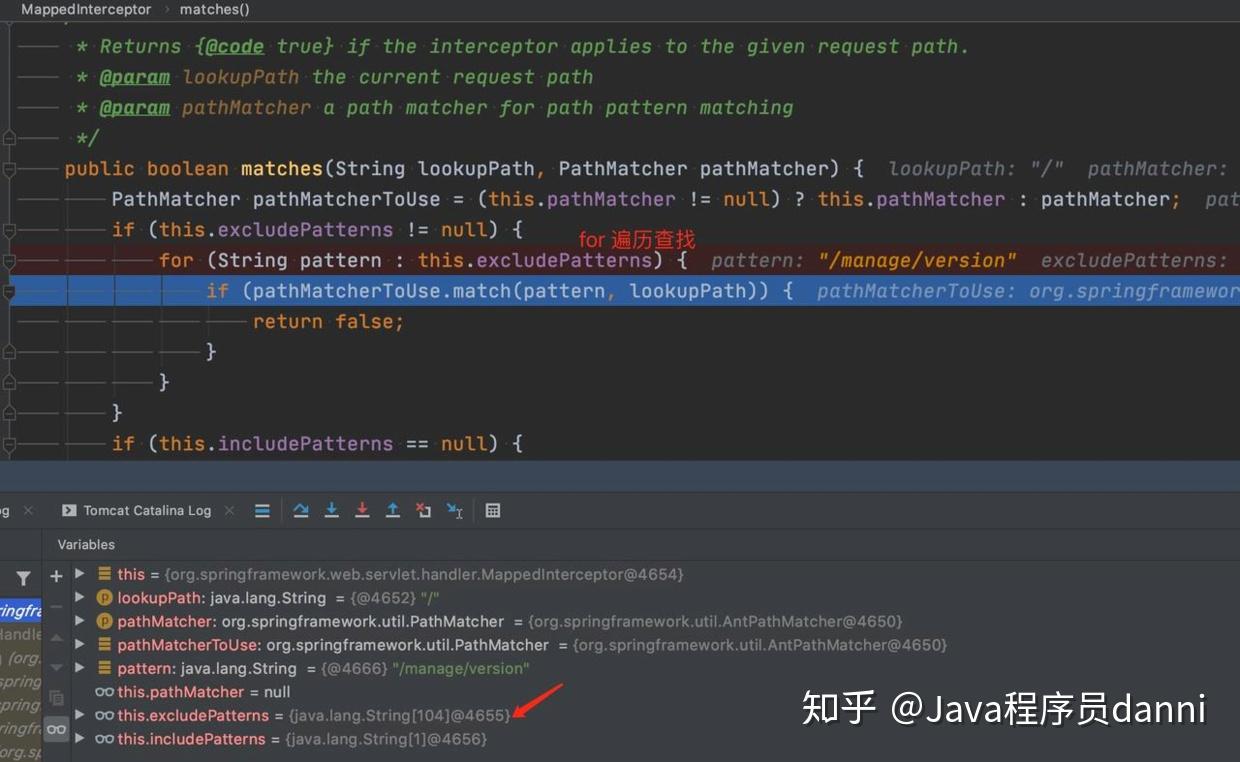Expand this.includePatterns watch node
Image resolution: width=1240 pixels, height=762 pixels.
coord(80,738)
